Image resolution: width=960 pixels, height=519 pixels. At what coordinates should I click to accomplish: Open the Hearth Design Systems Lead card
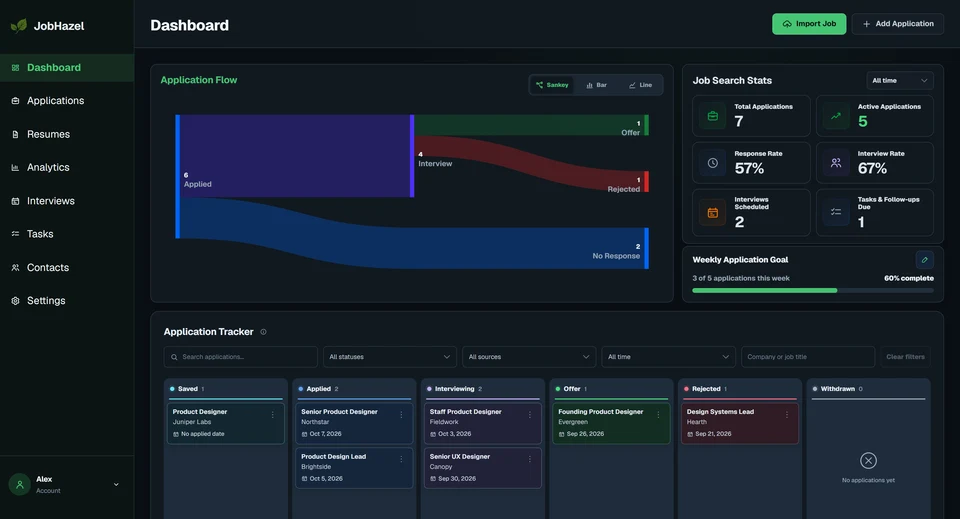point(740,423)
